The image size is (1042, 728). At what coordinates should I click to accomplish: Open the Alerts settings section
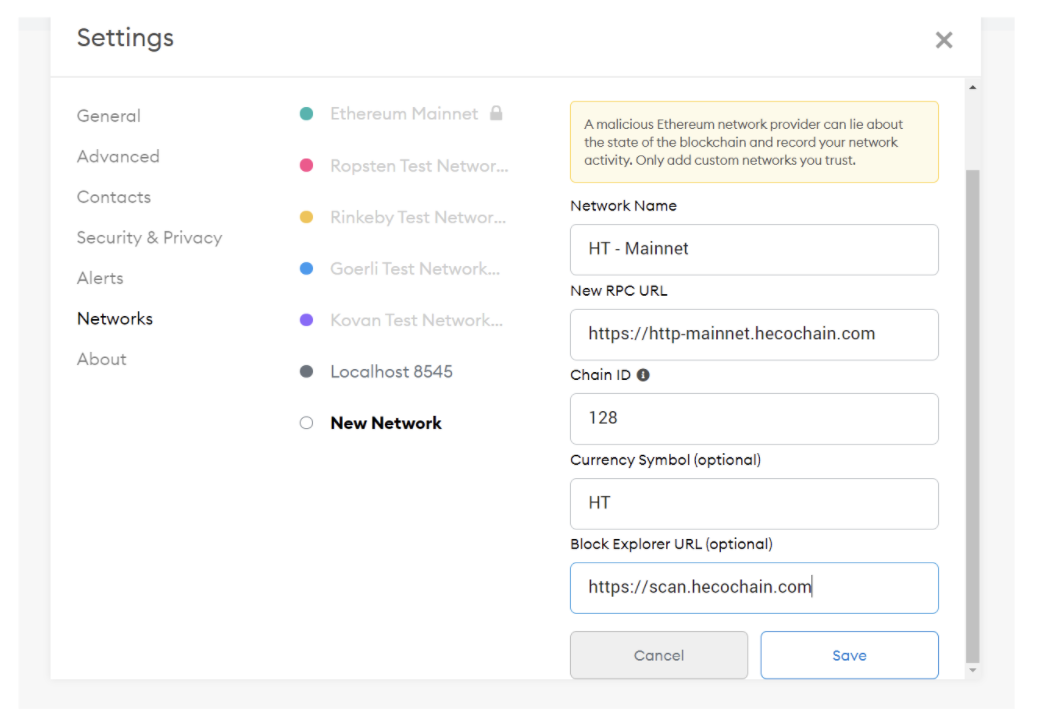click(100, 278)
